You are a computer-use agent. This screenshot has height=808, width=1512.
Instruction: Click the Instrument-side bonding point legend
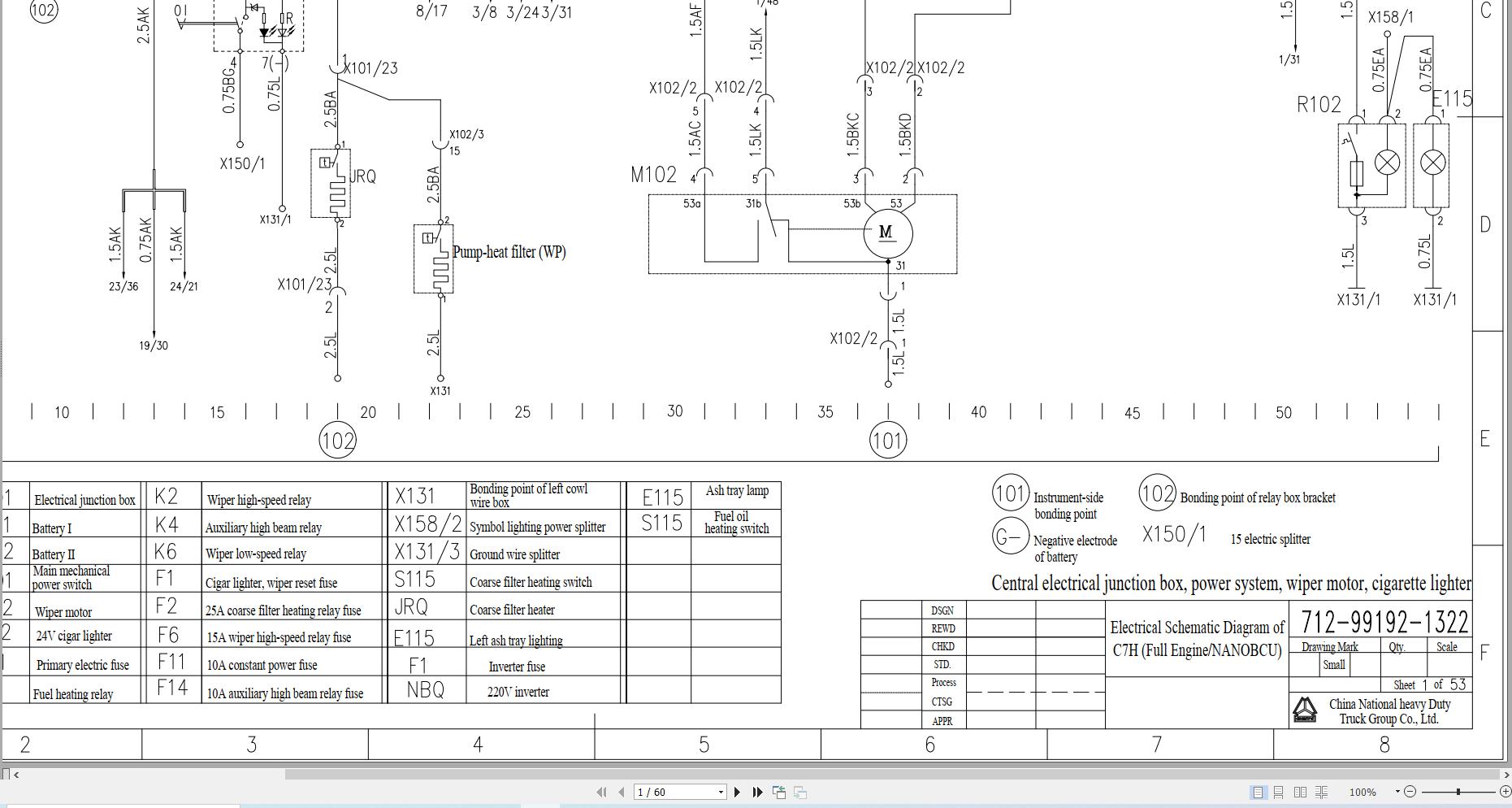tap(1068, 506)
